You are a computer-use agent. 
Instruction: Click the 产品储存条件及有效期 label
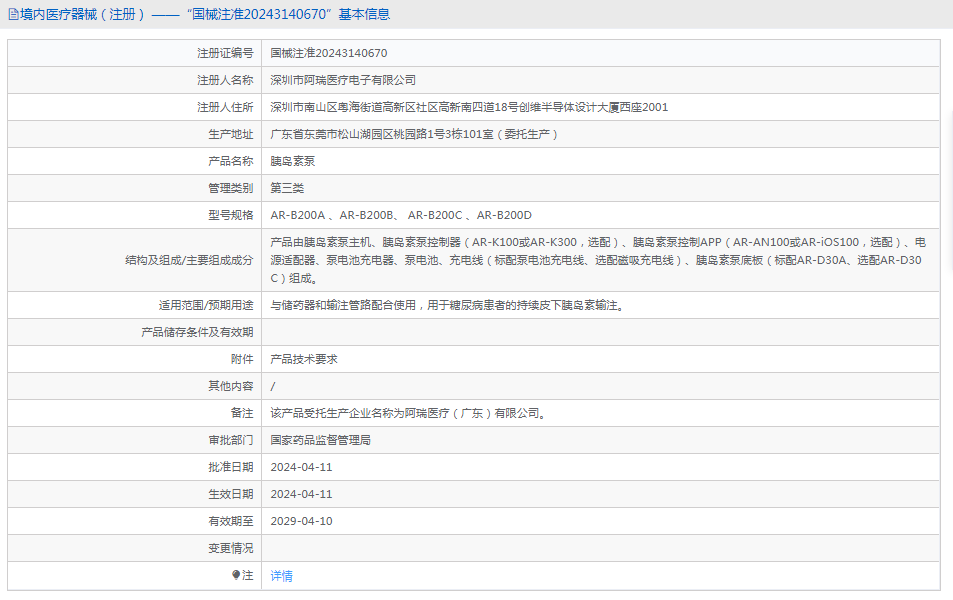pos(197,333)
